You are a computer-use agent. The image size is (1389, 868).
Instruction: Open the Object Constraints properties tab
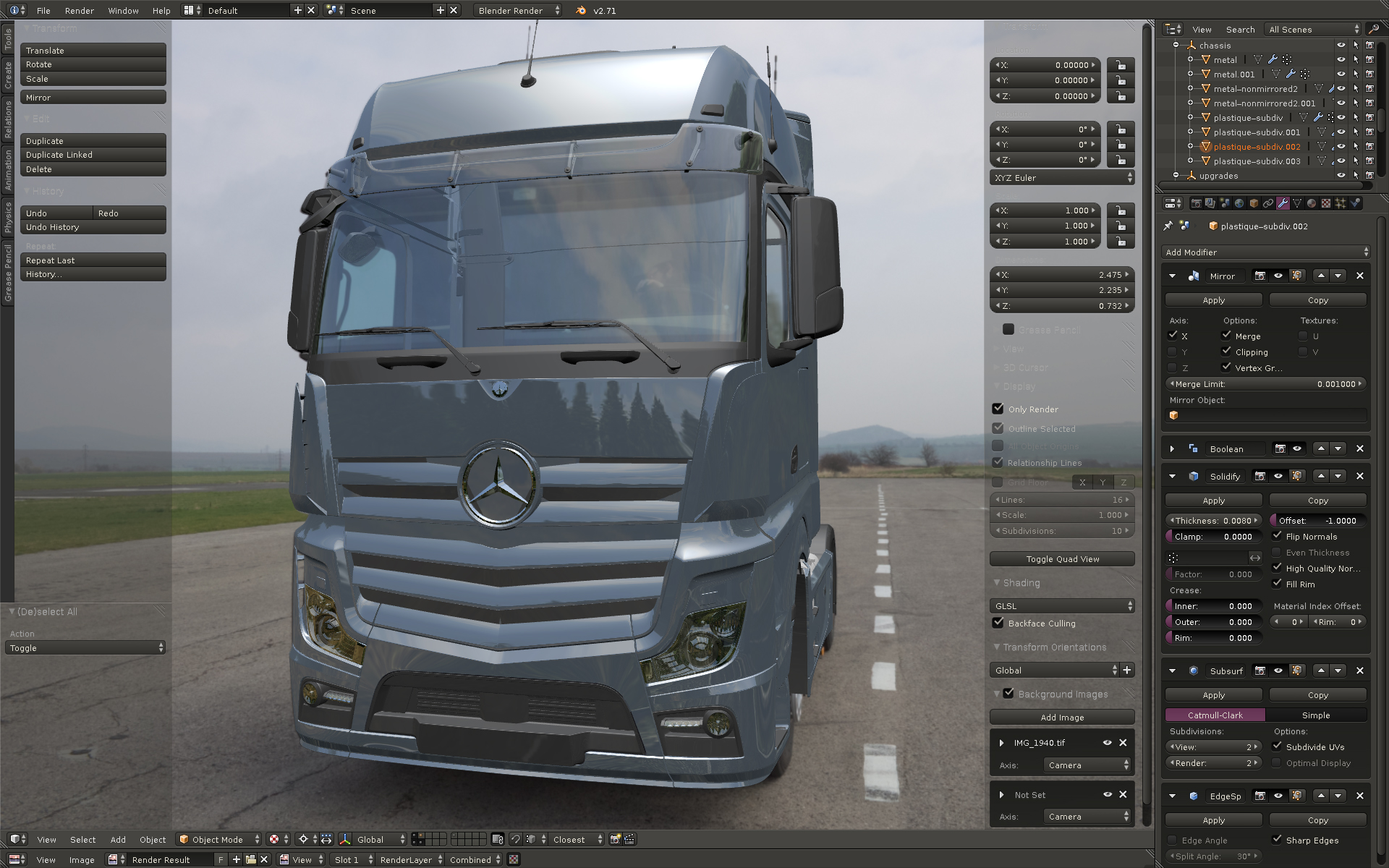[x=1268, y=203]
